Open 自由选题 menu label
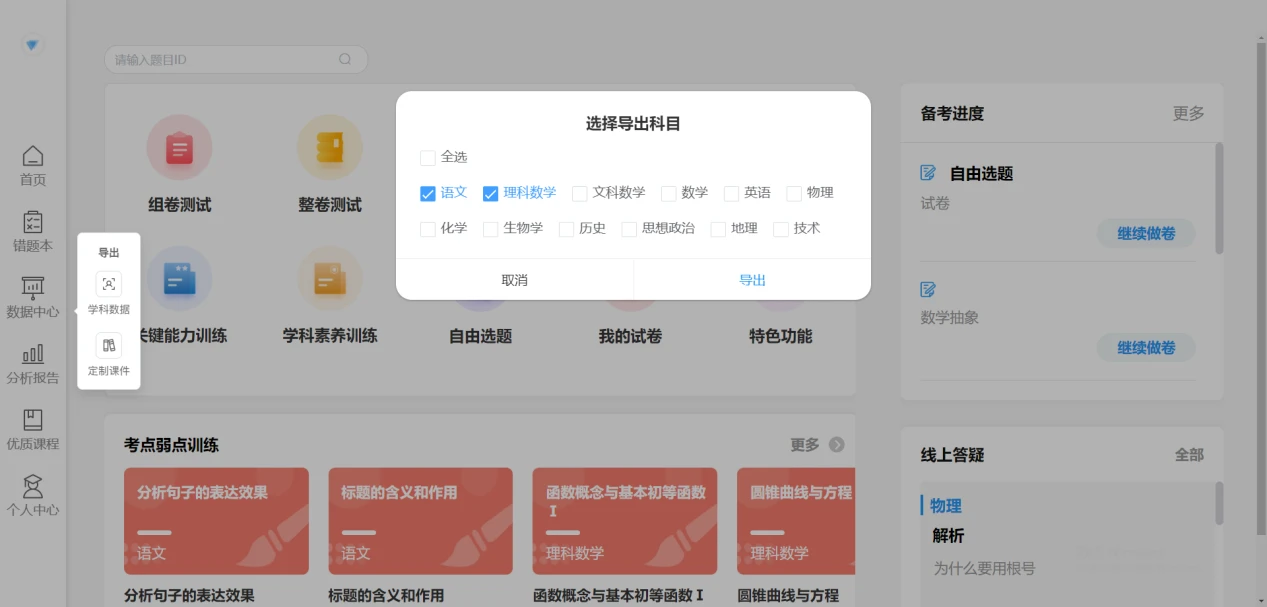Screen dimensions: 1267x607 tap(480, 337)
